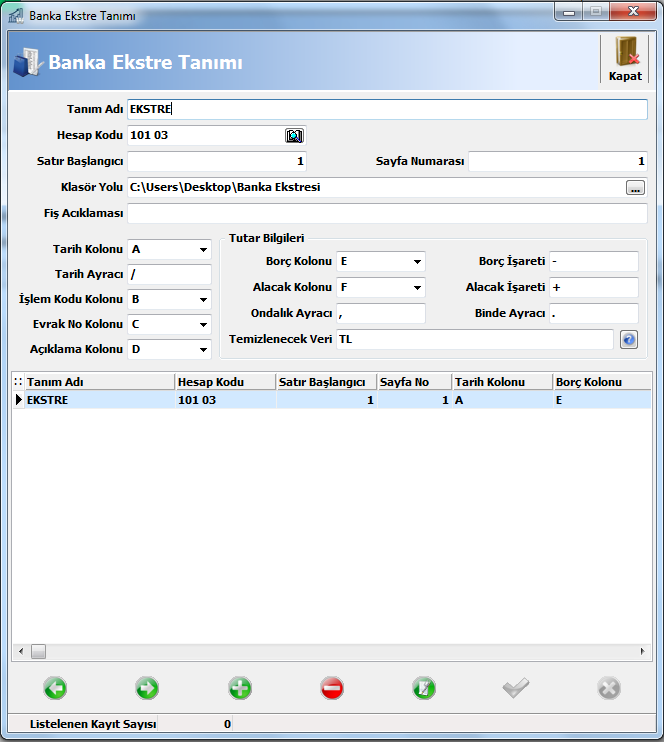Click the Ondalık Ayracı field
The image size is (664, 742).
[x=381, y=313]
